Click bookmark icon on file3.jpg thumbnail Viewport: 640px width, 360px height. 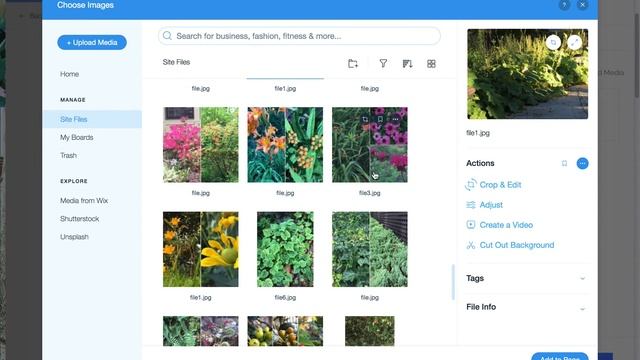coord(380,119)
